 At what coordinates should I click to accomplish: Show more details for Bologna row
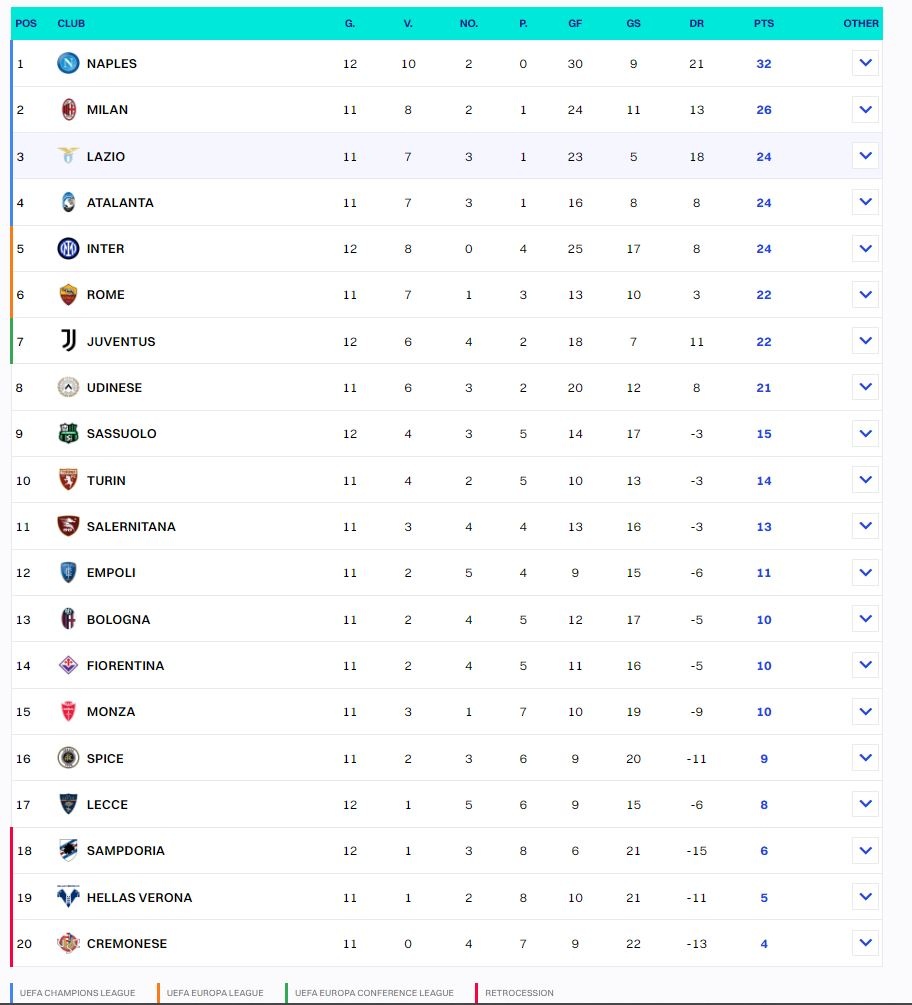tap(865, 619)
